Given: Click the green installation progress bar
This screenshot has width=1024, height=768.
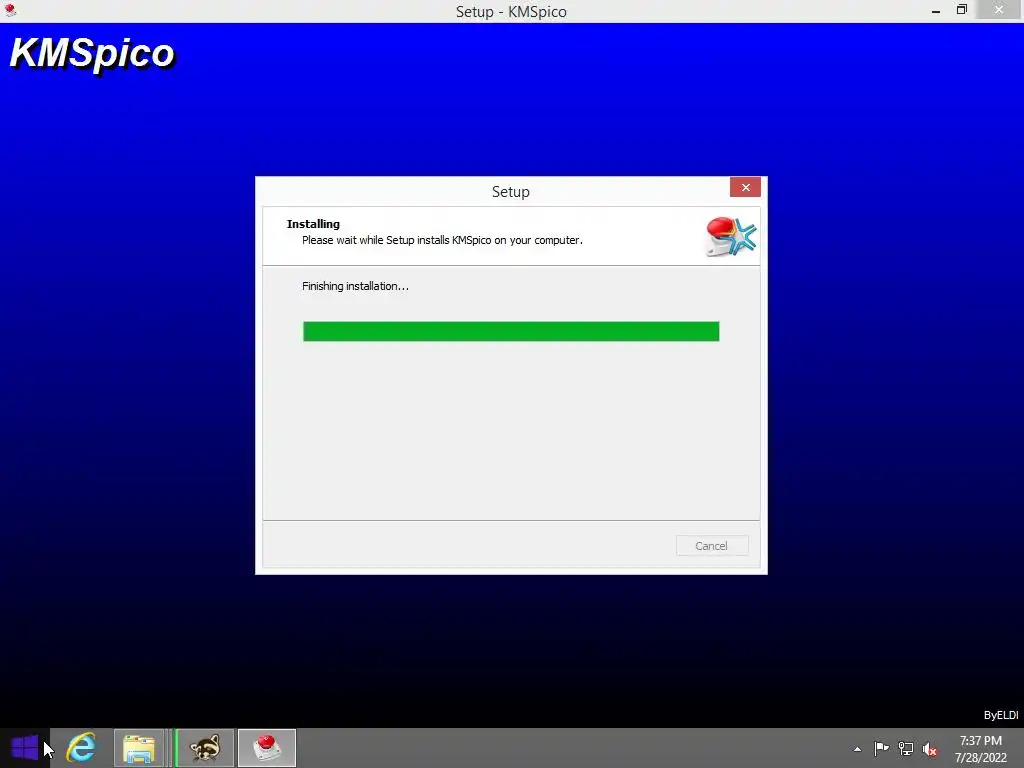Looking at the screenshot, I should (511, 331).
